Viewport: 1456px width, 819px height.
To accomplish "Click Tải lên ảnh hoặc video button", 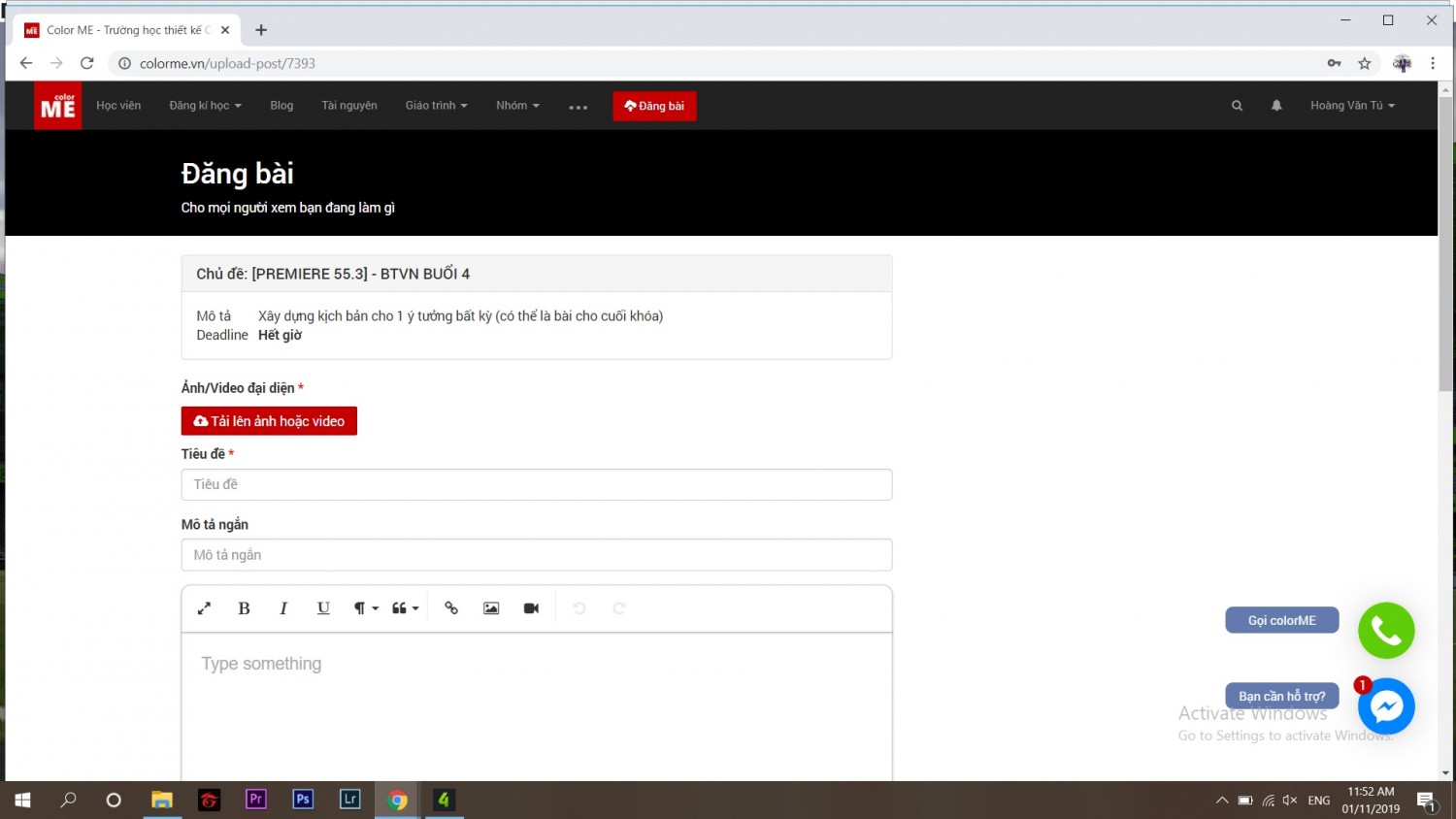I will (x=269, y=421).
